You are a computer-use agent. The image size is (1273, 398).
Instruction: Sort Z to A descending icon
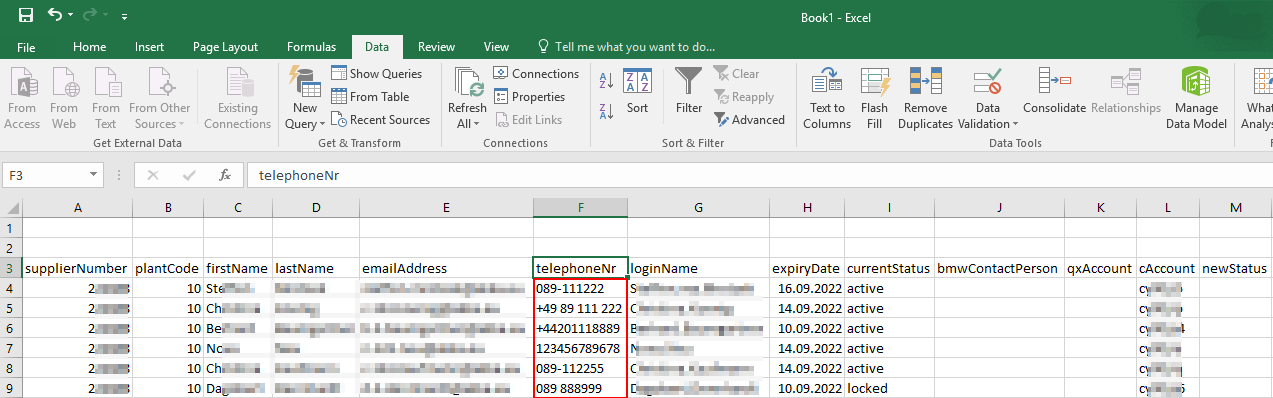(606, 111)
